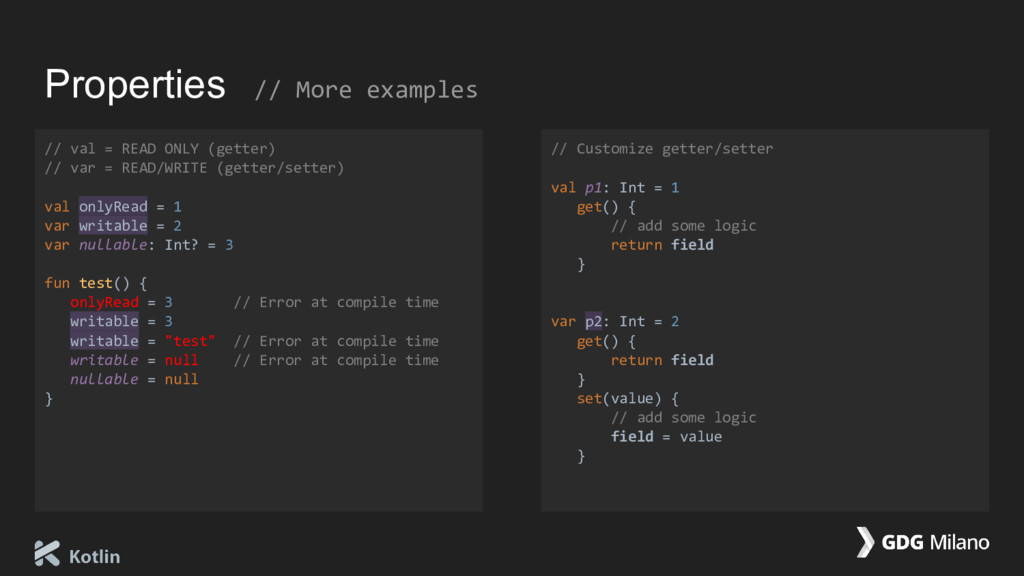Viewport: 1024px width, 576px height.
Task: Click 'return field' in the p1 getter
Action: pyautogui.click(x=662, y=245)
